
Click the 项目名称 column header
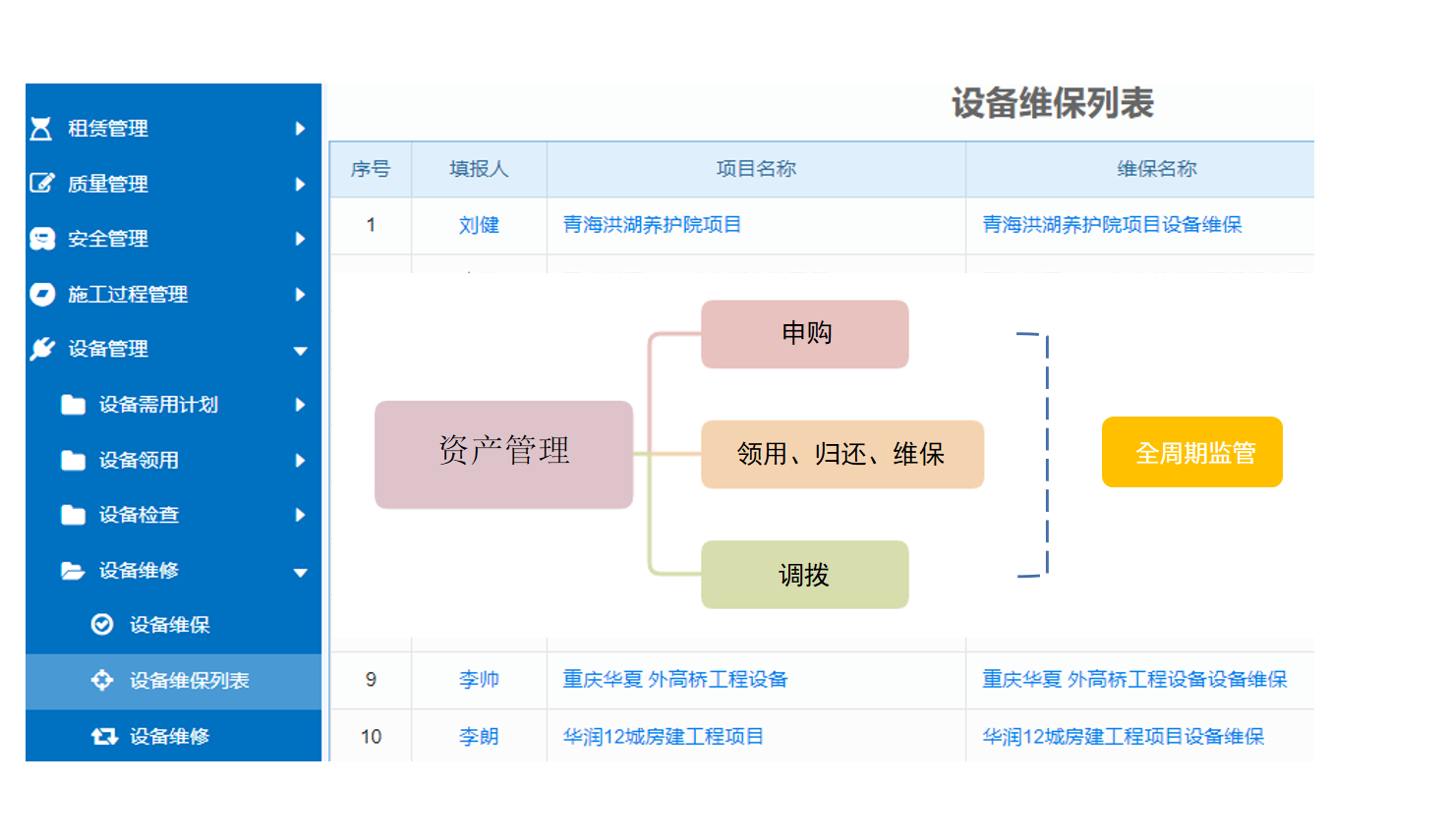click(x=755, y=169)
